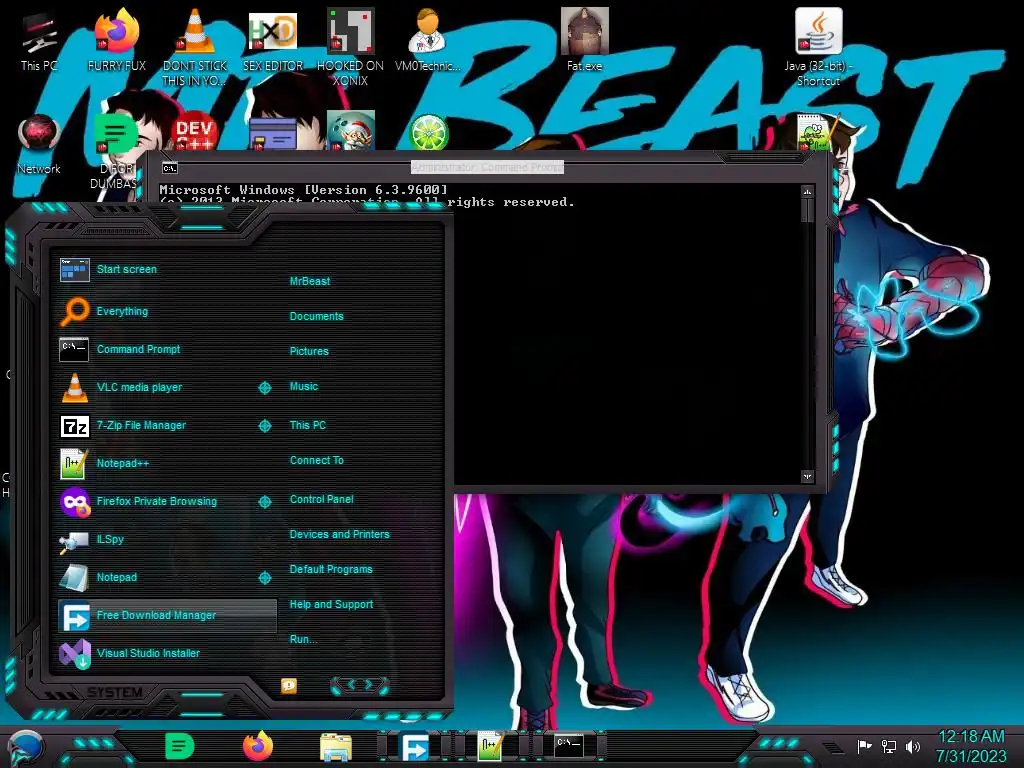This screenshot has height=768, width=1024.
Task: Expand the Notepad jump list marker
Action: [264, 578]
